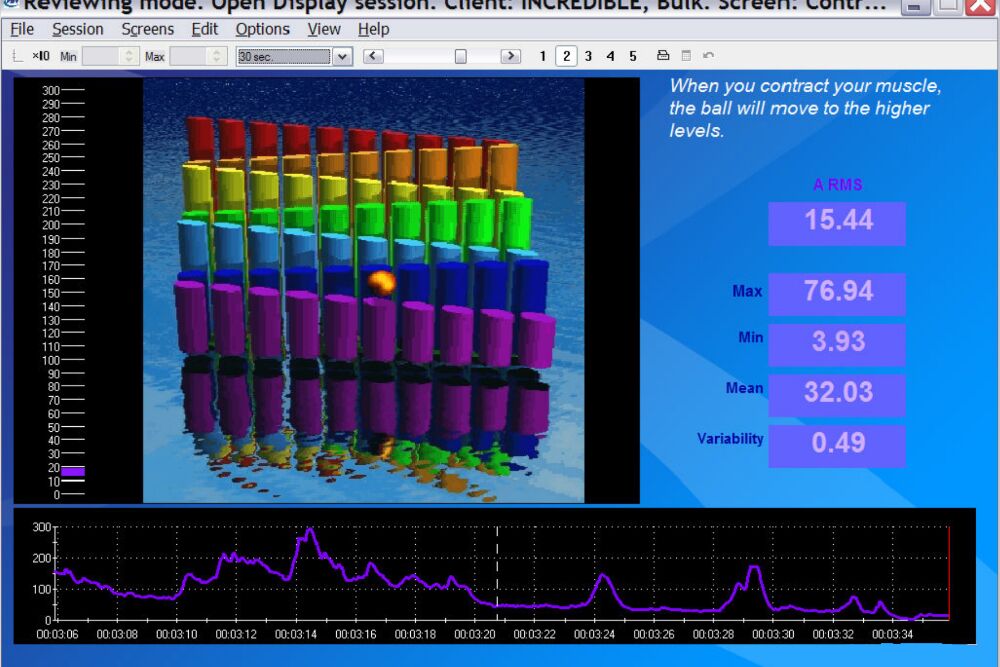Click the Min value spinner arrows

point(128,56)
